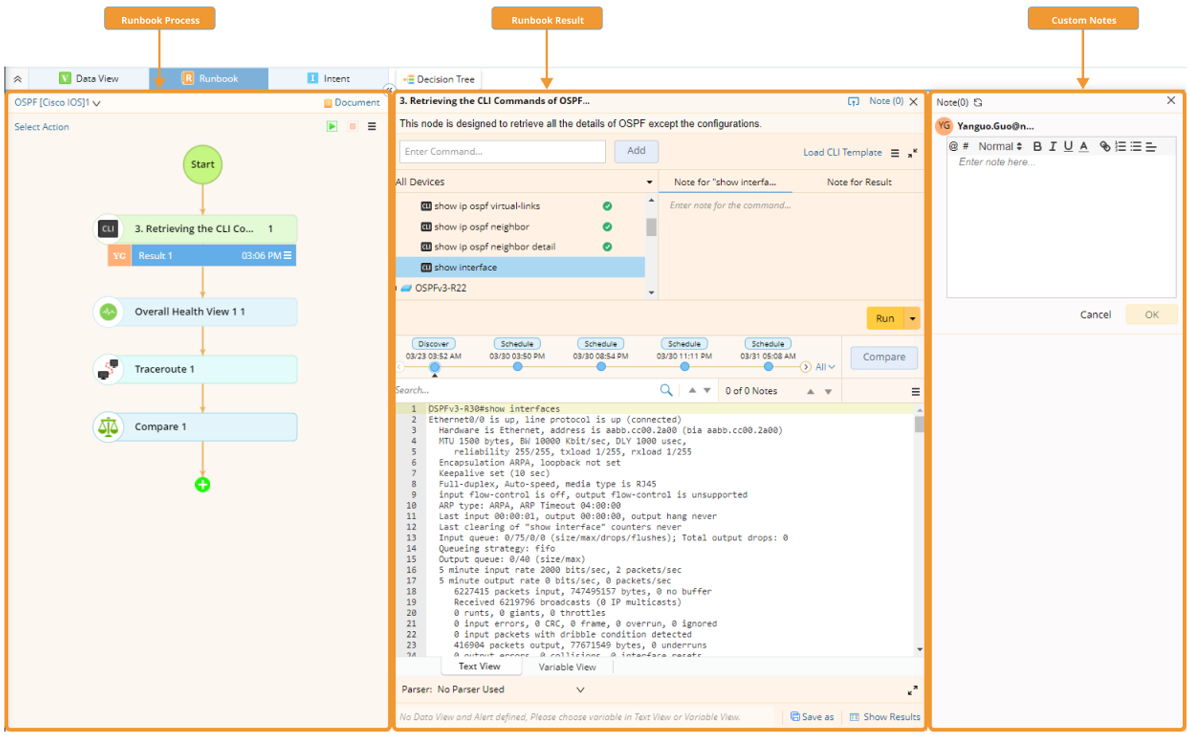The height and width of the screenshot is (735, 1191).
Task: Click the Overall Health View node icon
Action: 108,312
